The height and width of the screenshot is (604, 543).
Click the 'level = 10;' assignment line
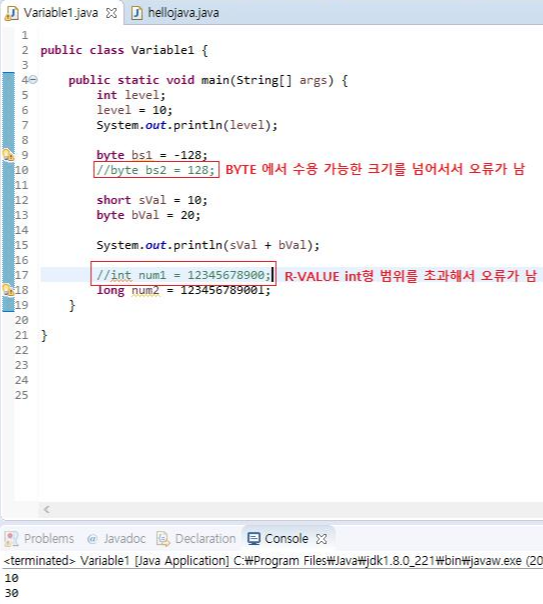point(134,110)
